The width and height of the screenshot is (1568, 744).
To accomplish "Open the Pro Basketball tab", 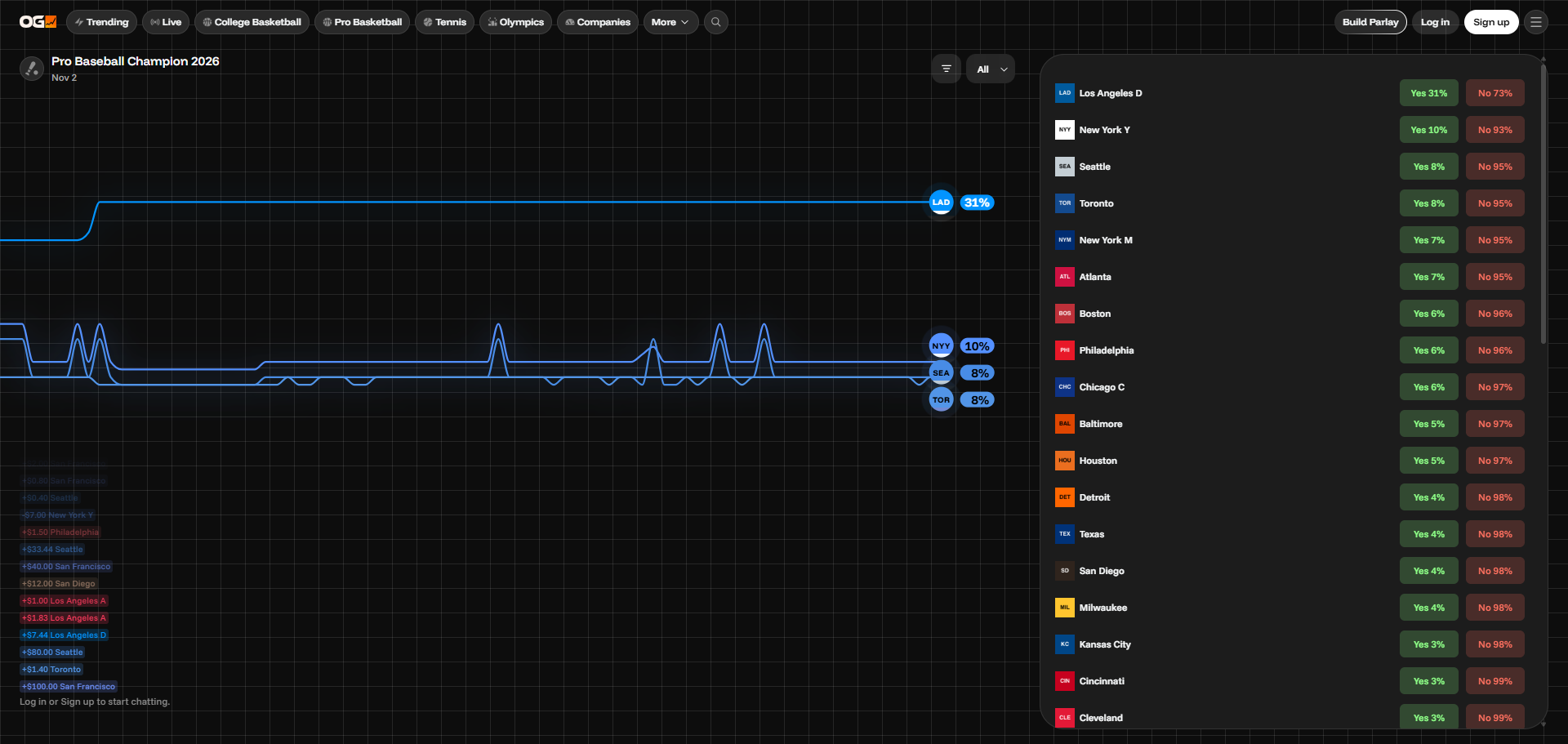I will (x=362, y=22).
